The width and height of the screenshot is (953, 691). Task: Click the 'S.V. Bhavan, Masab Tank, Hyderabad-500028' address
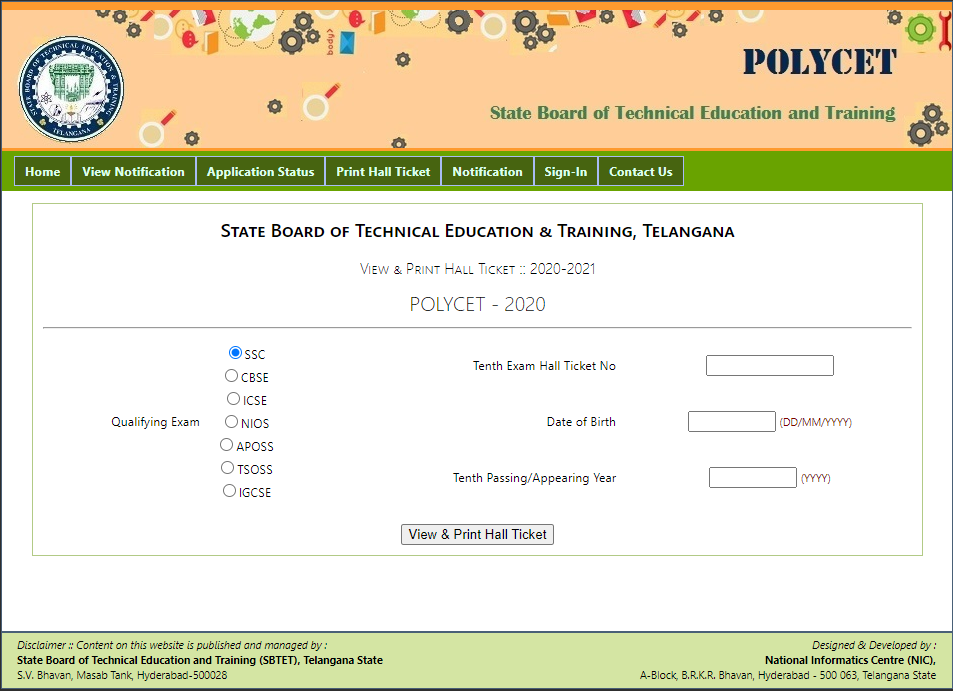122,675
